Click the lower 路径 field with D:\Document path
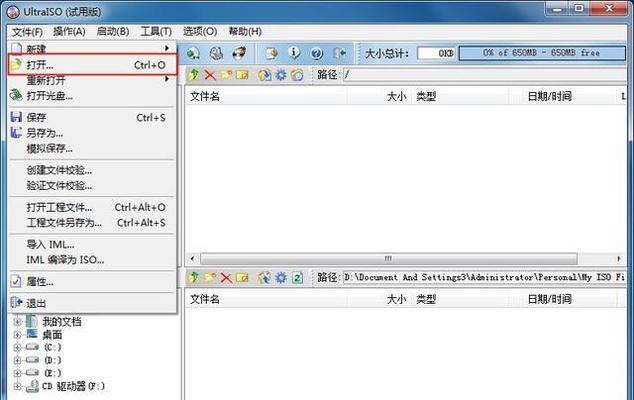Viewport: 634px width, 400px height. click(484, 277)
